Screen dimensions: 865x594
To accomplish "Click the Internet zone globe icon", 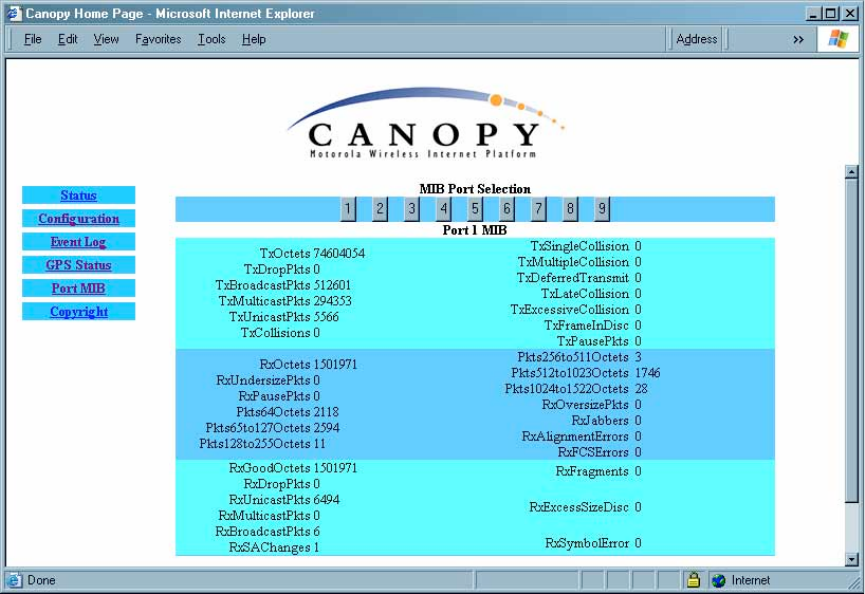I will (x=718, y=580).
